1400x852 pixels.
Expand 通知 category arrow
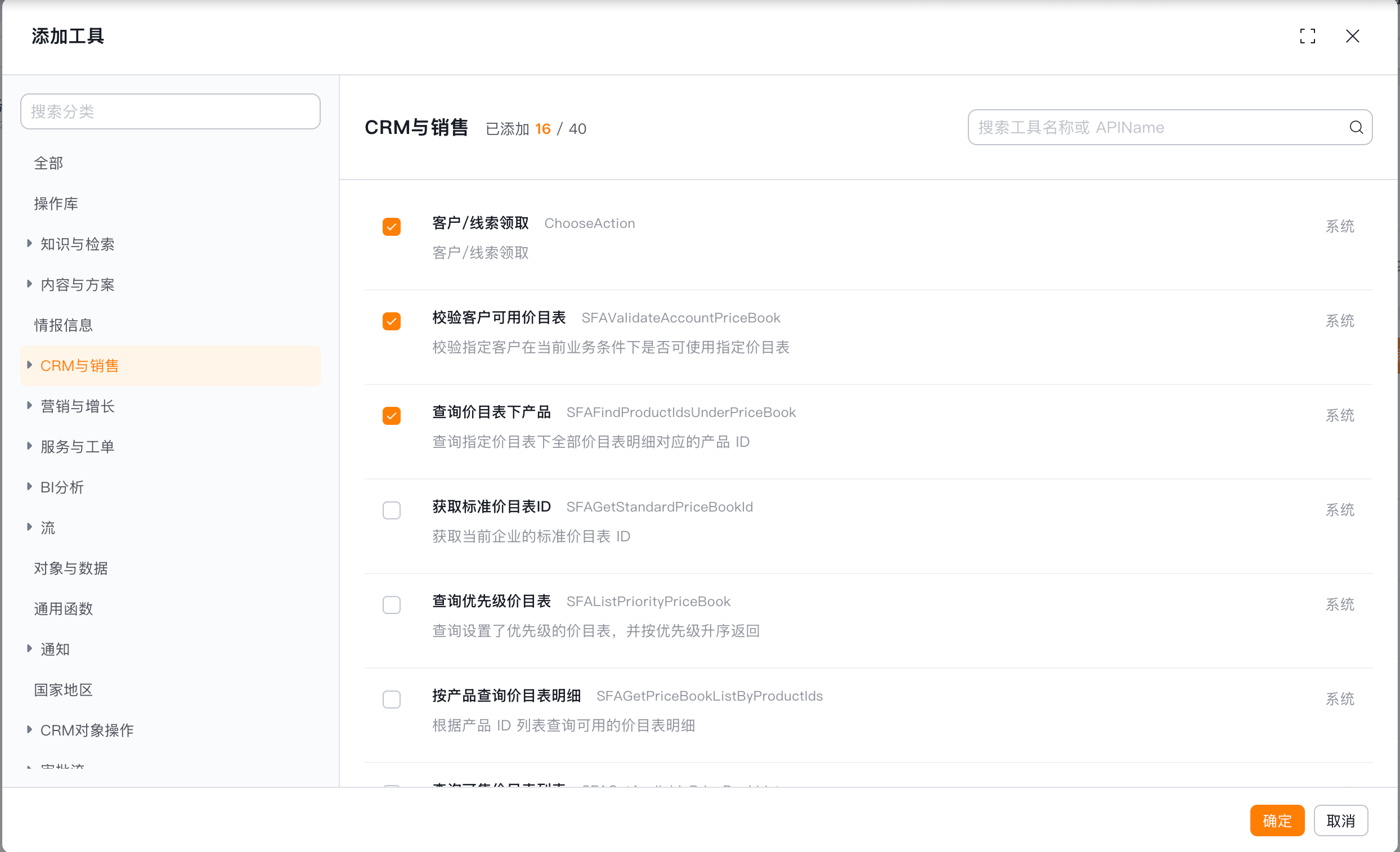click(30, 648)
